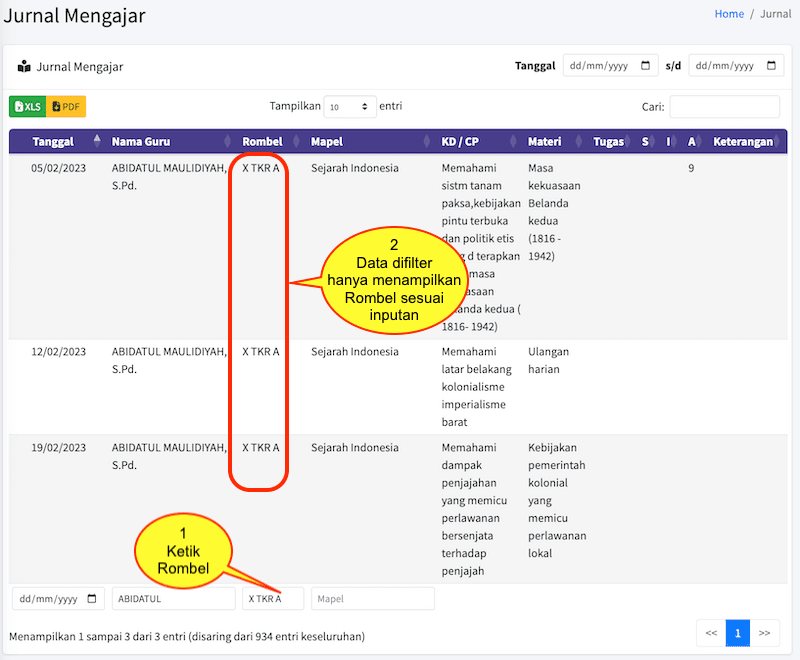This screenshot has width=800, height=660.
Task: Sort by the Mapel column header
Action: pyautogui.click(x=327, y=141)
